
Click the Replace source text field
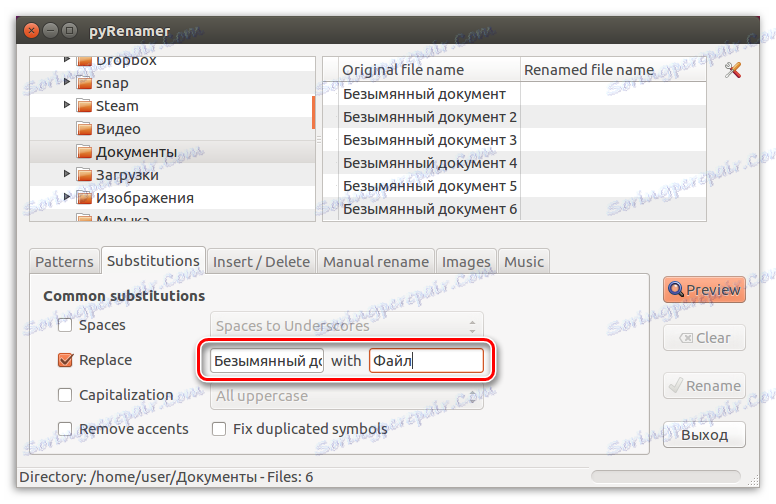(267, 360)
